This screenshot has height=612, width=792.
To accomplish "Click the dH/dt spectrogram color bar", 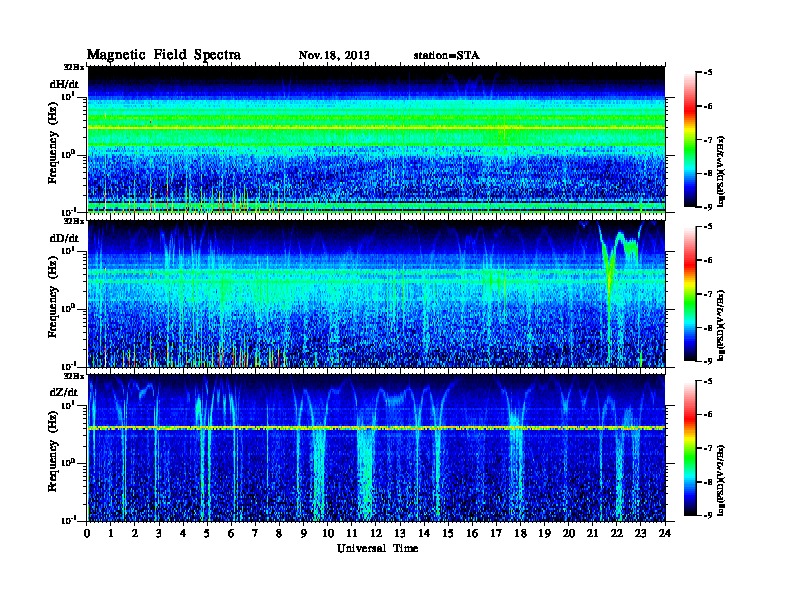I will coord(690,140).
